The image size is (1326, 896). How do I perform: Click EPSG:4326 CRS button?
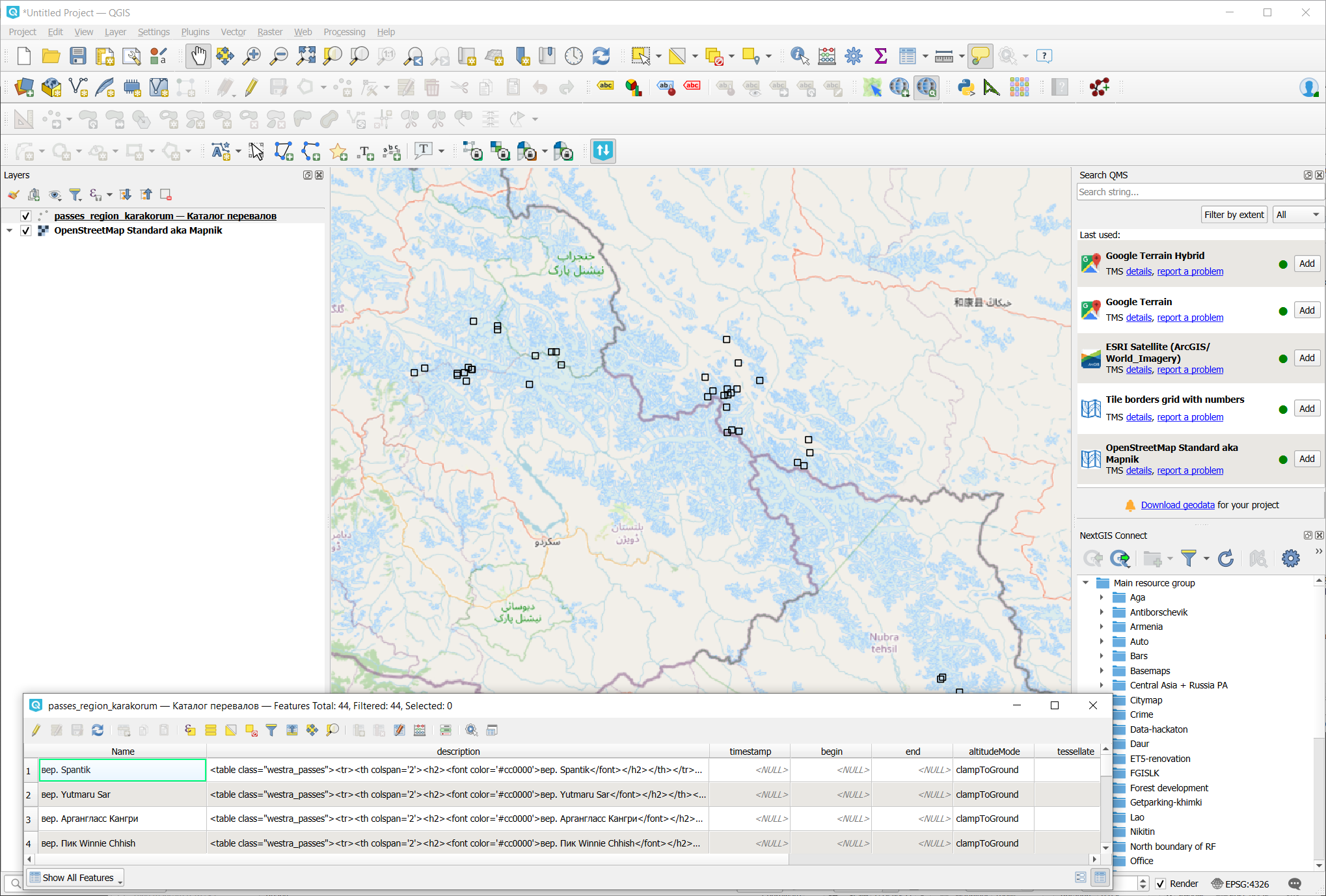(1239, 884)
